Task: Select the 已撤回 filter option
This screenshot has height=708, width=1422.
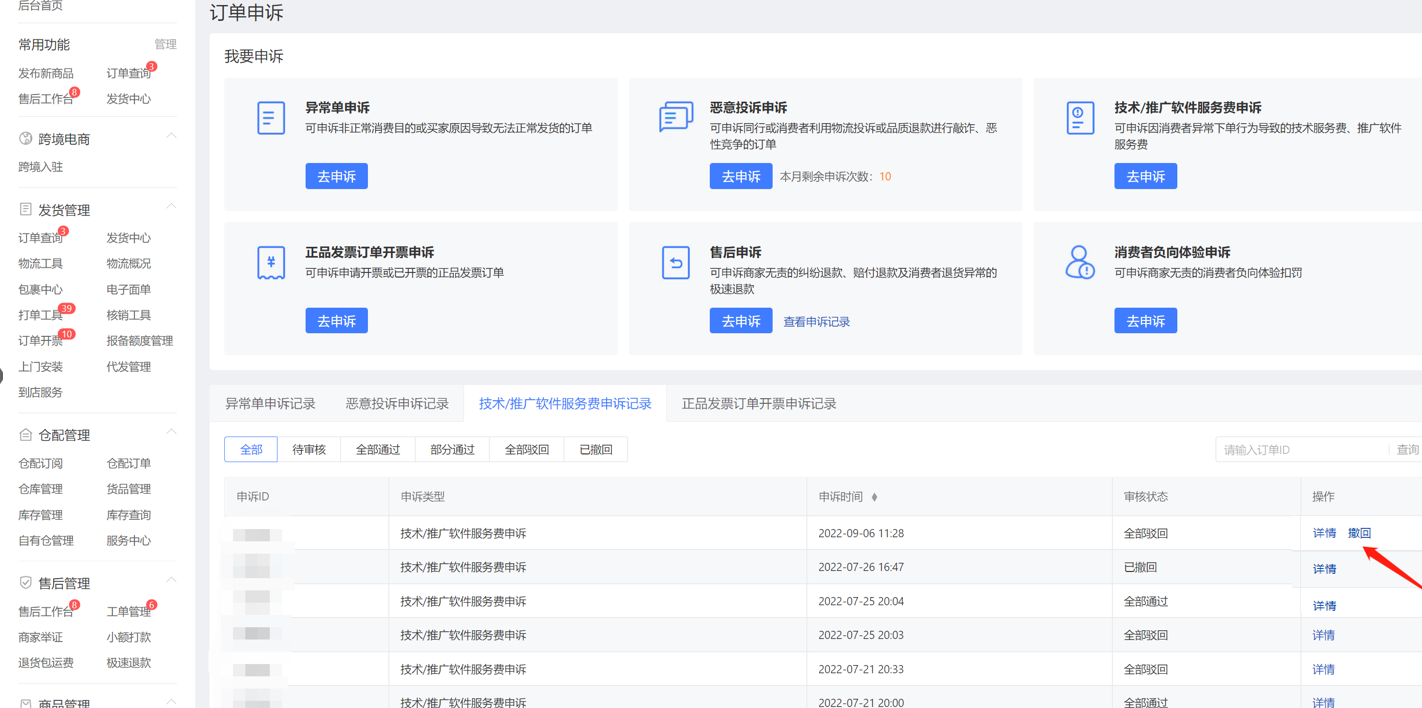Action: pyautogui.click(x=595, y=449)
